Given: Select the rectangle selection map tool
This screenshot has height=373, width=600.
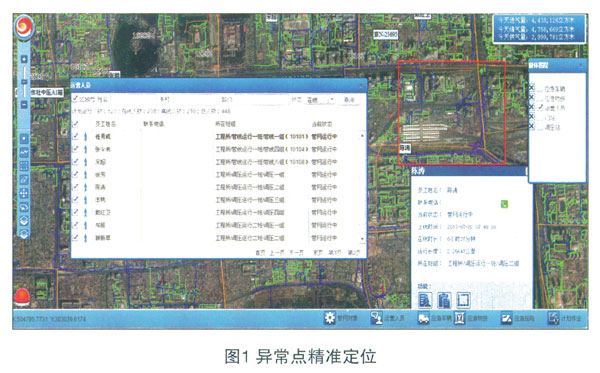Looking at the screenshot, I should point(24,166).
